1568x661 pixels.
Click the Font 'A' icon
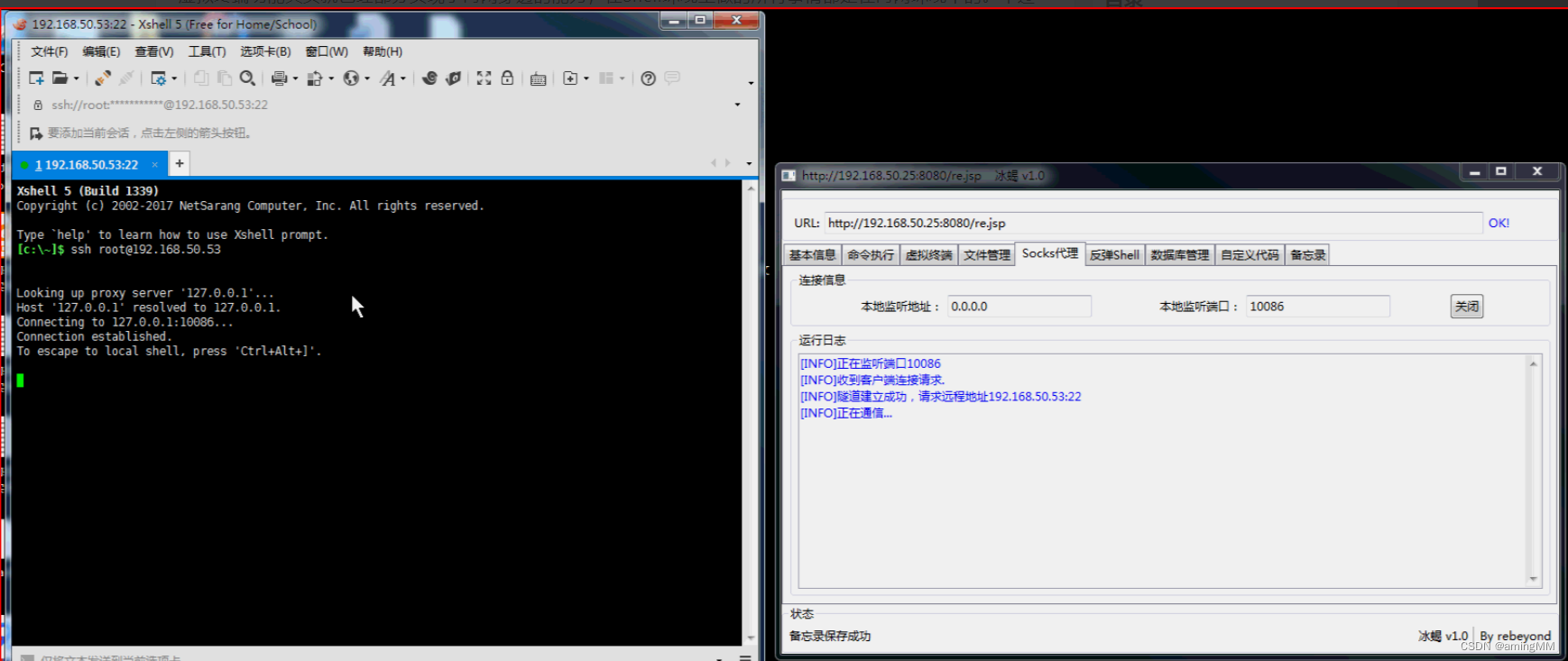click(x=388, y=78)
